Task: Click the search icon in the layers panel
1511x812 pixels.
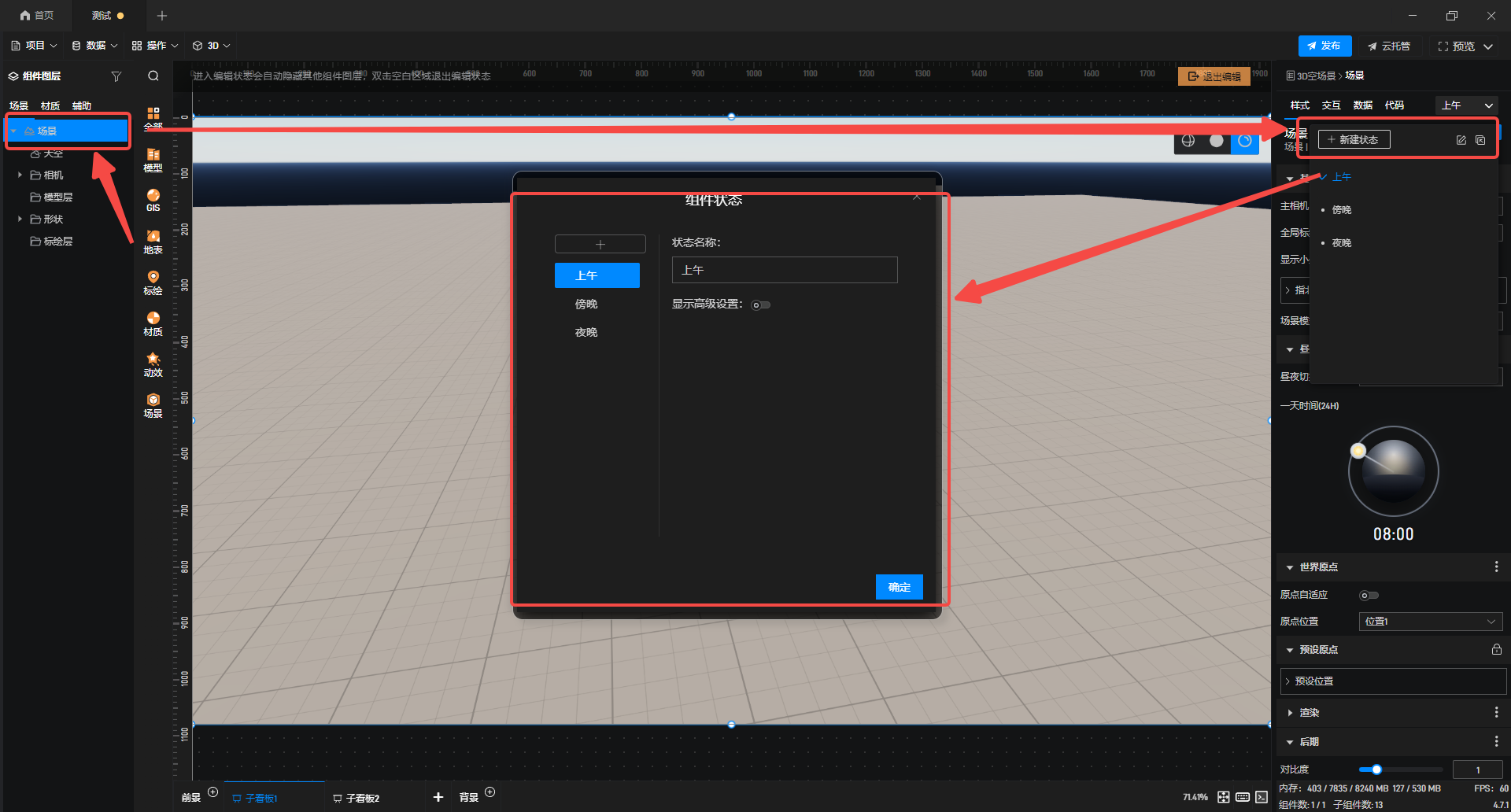Action: [x=153, y=76]
